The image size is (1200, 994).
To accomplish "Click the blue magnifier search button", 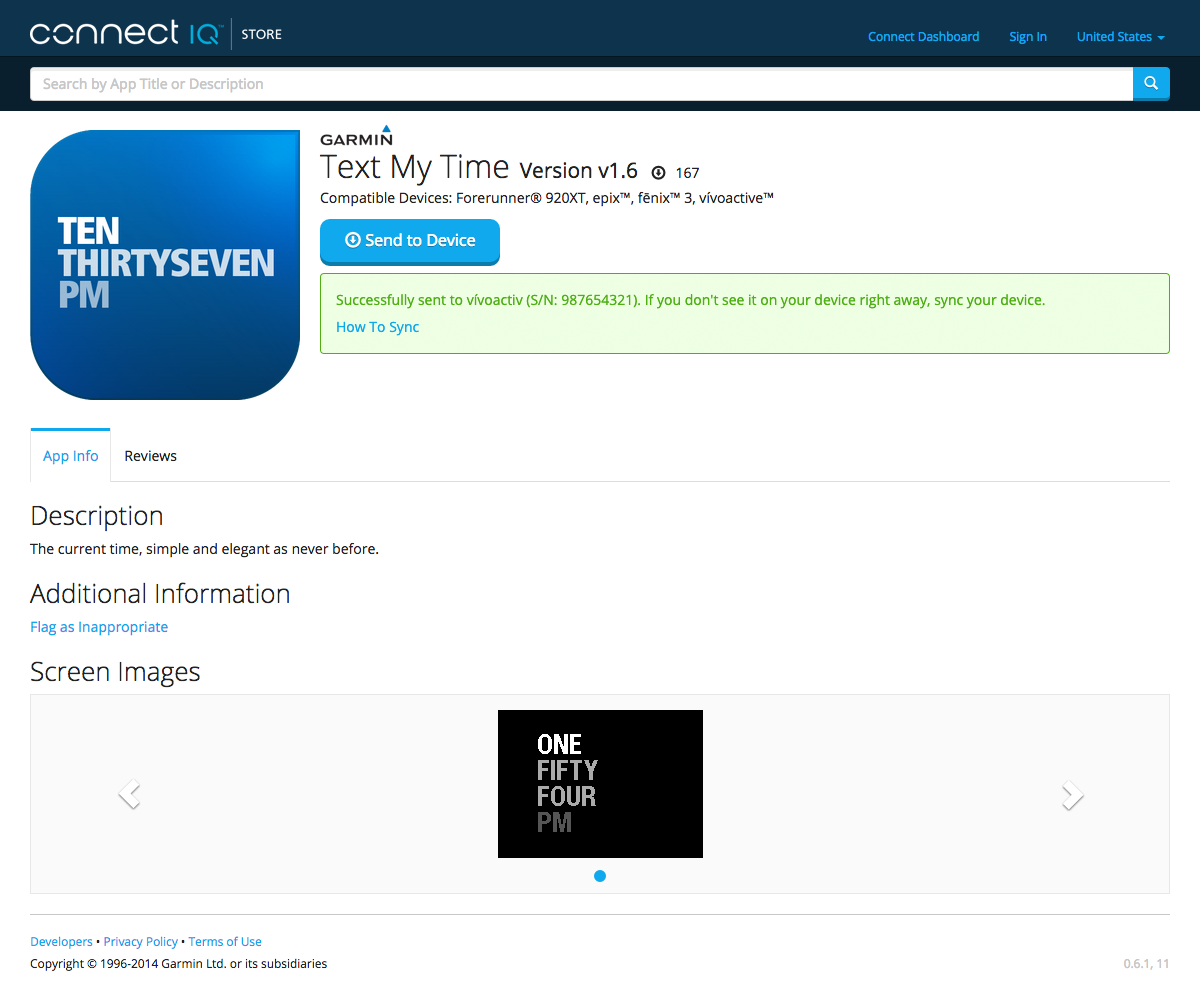I will (1151, 84).
